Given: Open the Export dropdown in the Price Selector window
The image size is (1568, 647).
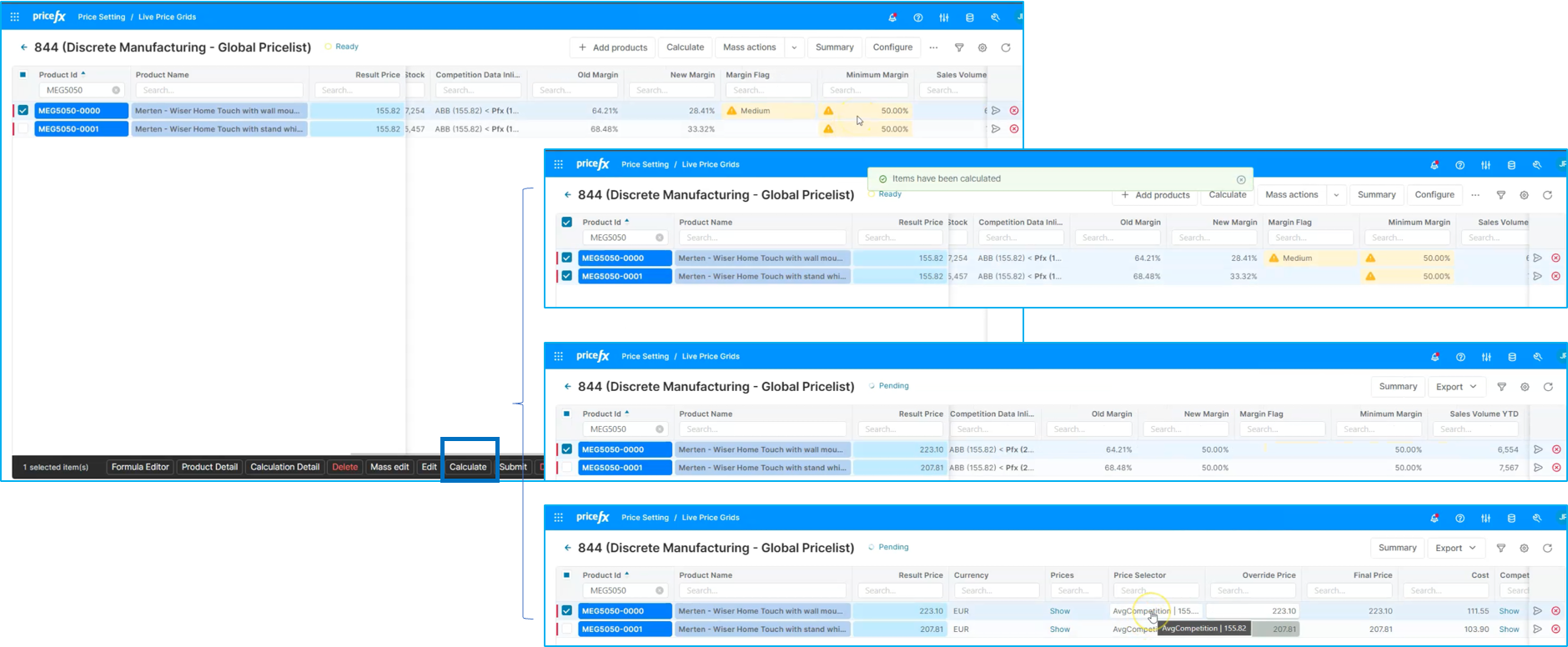Looking at the screenshot, I should 1456,548.
